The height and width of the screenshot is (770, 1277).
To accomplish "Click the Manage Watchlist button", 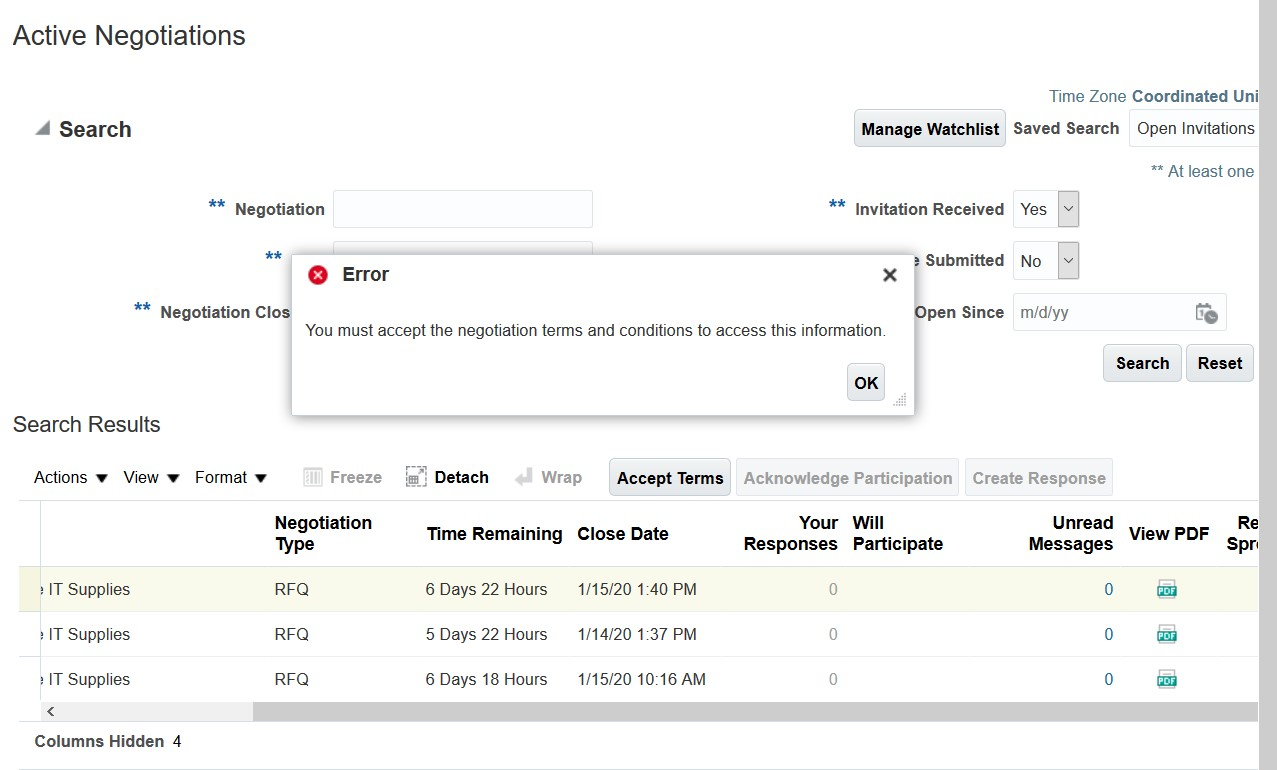I will click(x=930, y=129).
